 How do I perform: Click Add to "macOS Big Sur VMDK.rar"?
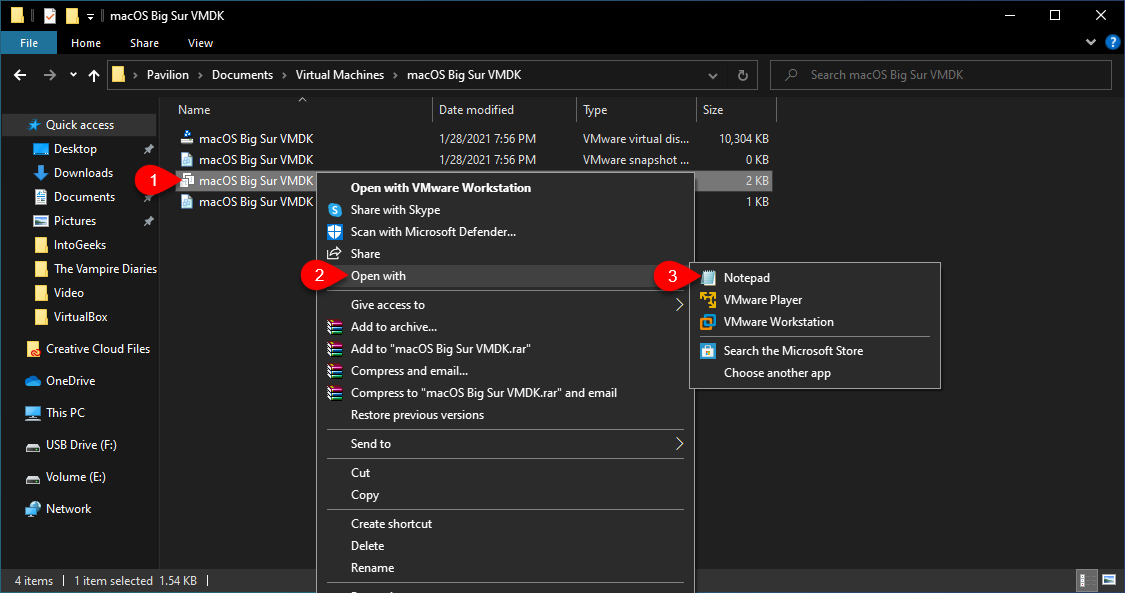(x=505, y=349)
